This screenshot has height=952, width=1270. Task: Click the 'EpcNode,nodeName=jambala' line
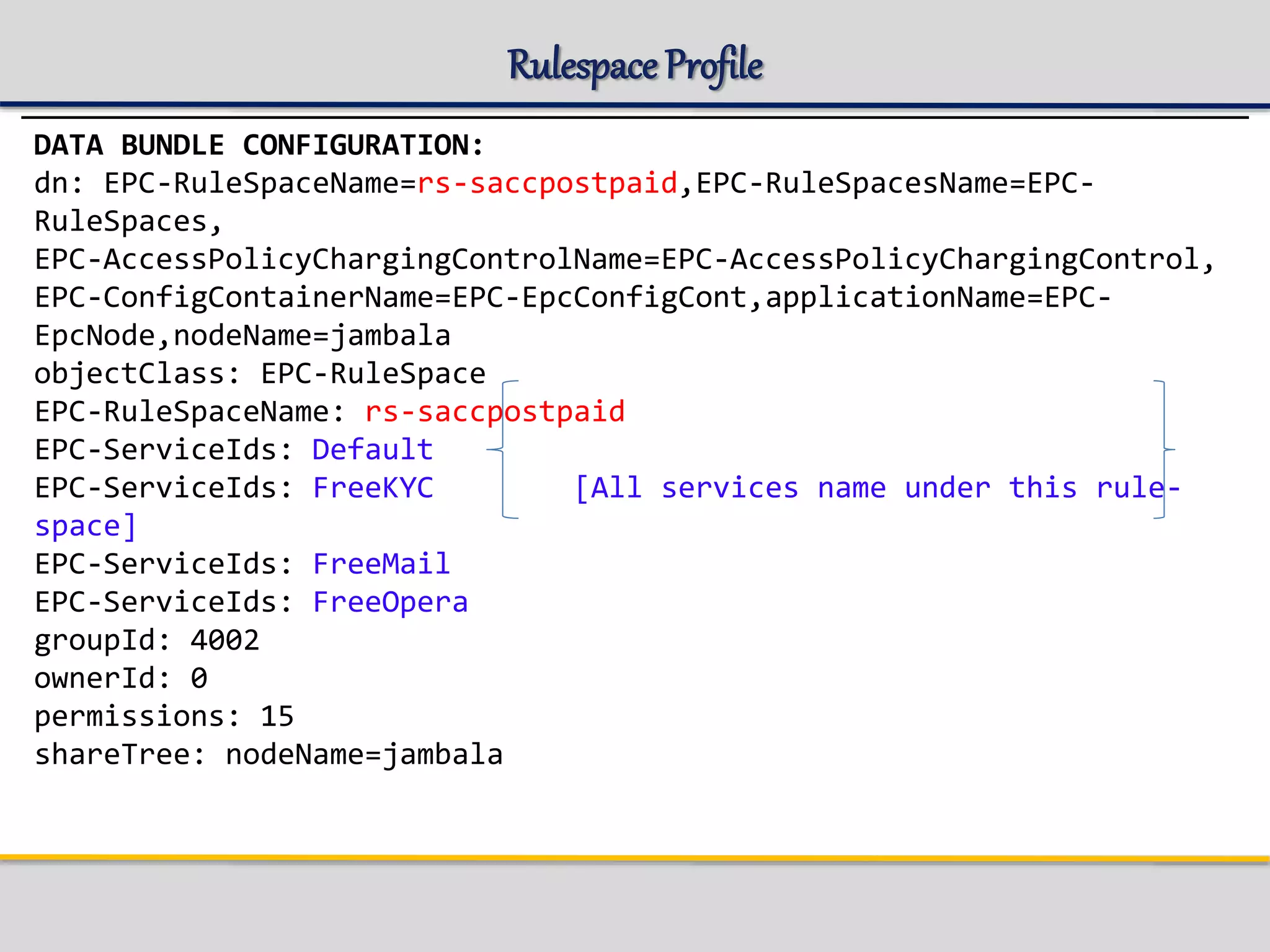[x=242, y=336]
